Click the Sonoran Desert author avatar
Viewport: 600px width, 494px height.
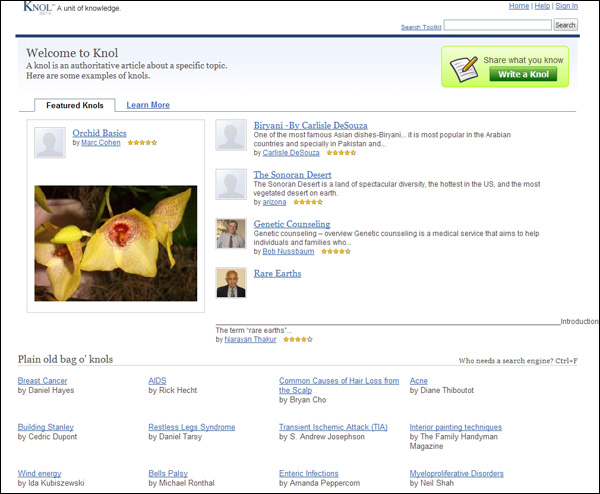coord(231,185)
